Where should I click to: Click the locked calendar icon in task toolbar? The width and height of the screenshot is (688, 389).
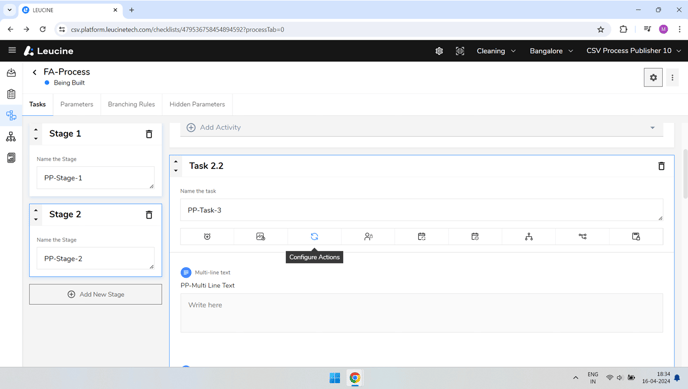click(x=636, y=236)
